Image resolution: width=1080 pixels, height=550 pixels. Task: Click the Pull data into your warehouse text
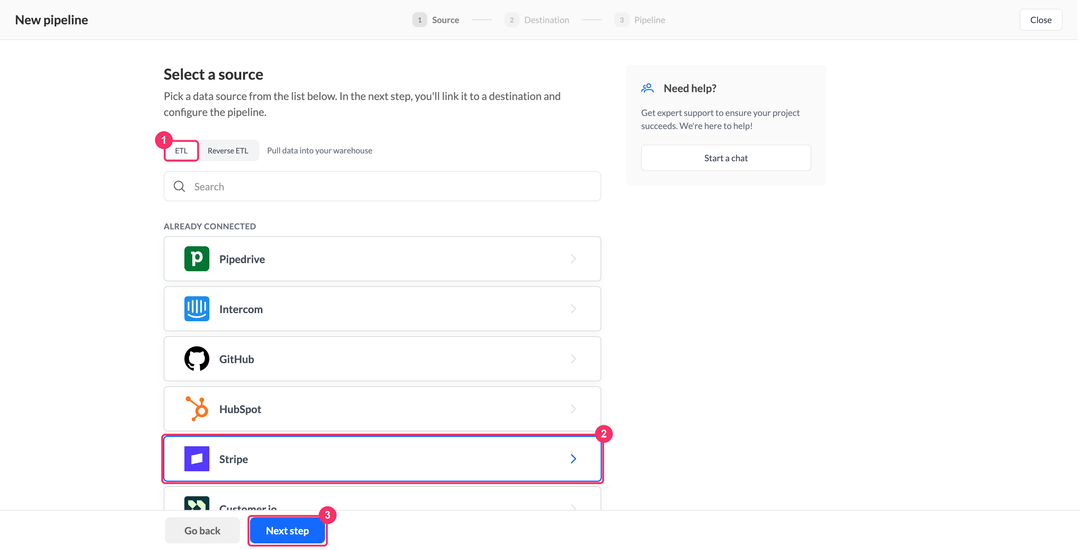pyautogui.click(x=320, y=151)
